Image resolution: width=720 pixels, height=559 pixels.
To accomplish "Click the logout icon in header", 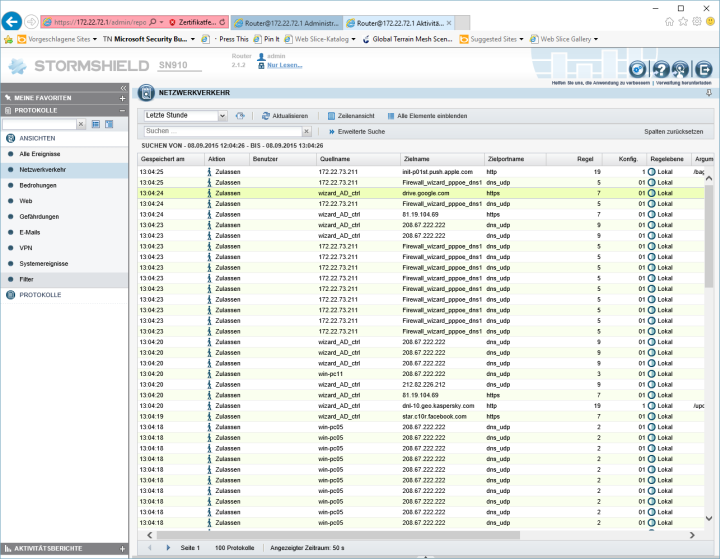I will point(704,68).
